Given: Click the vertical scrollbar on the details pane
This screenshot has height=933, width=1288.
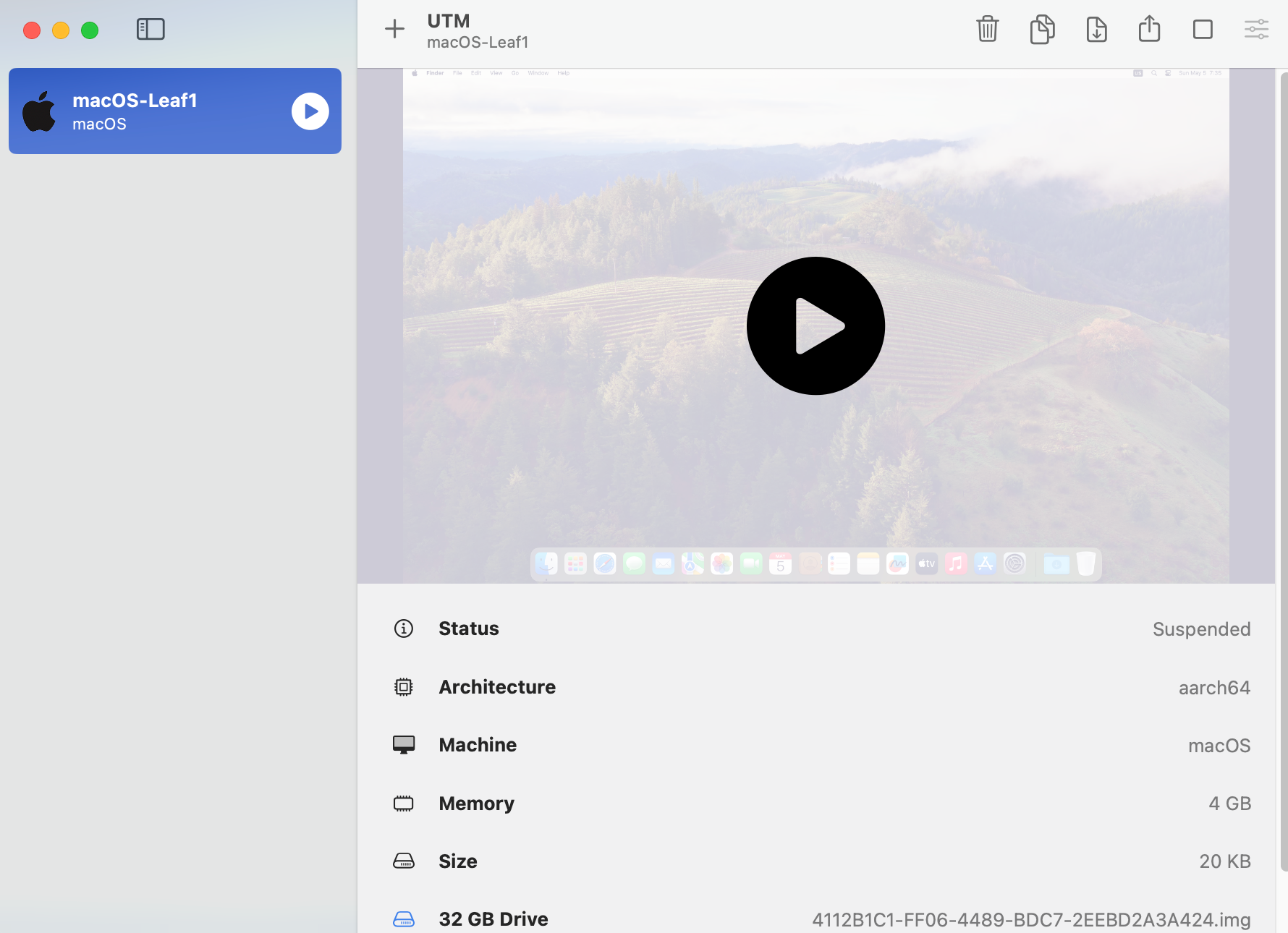Looking at the screenshot, I should (x=1283, y=470).
